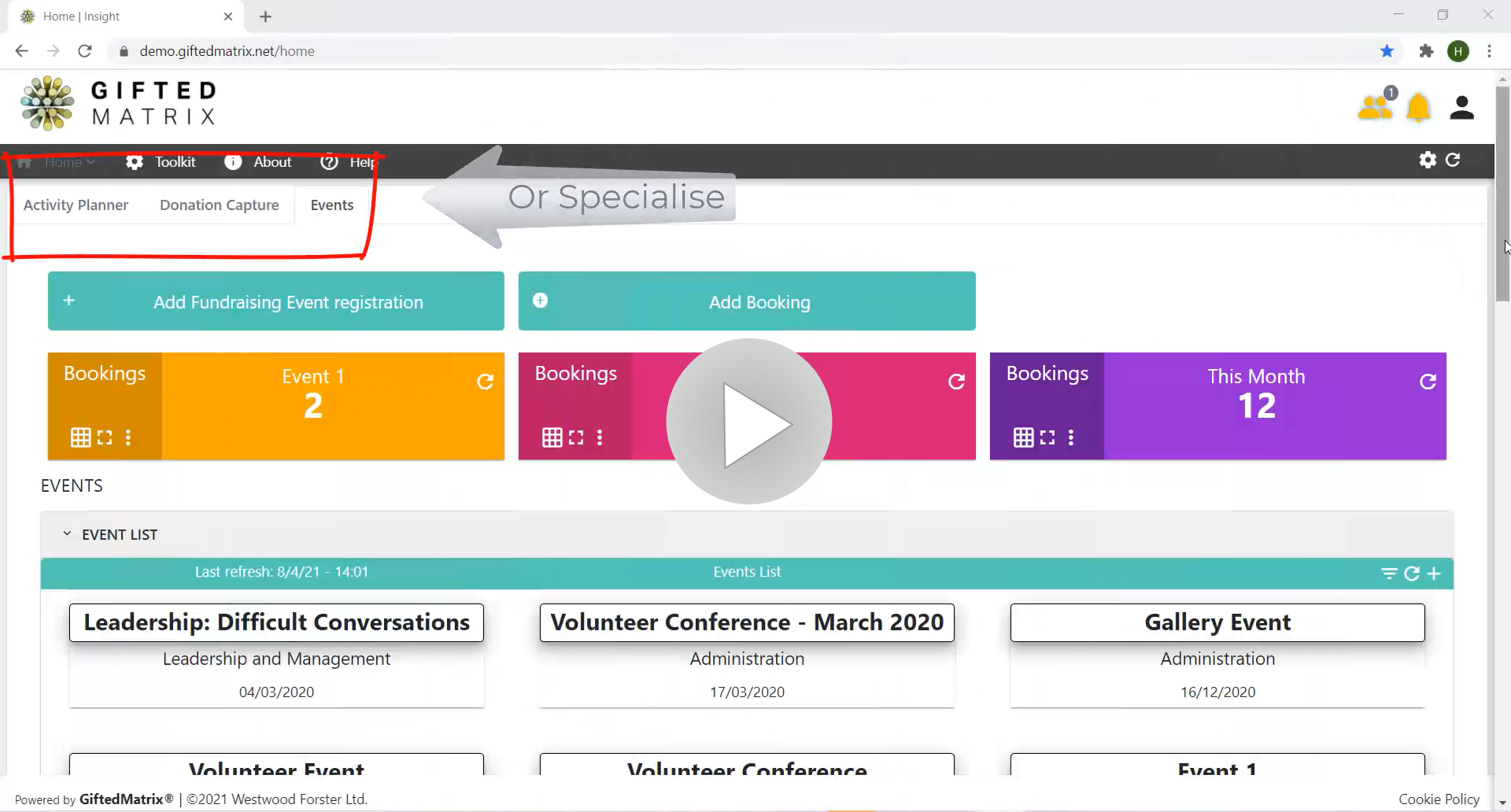Screen dimensions: 1511x812
Task: Click Add Fundraising Event registration
Action: pyautogui.click(x=275, y=301)
